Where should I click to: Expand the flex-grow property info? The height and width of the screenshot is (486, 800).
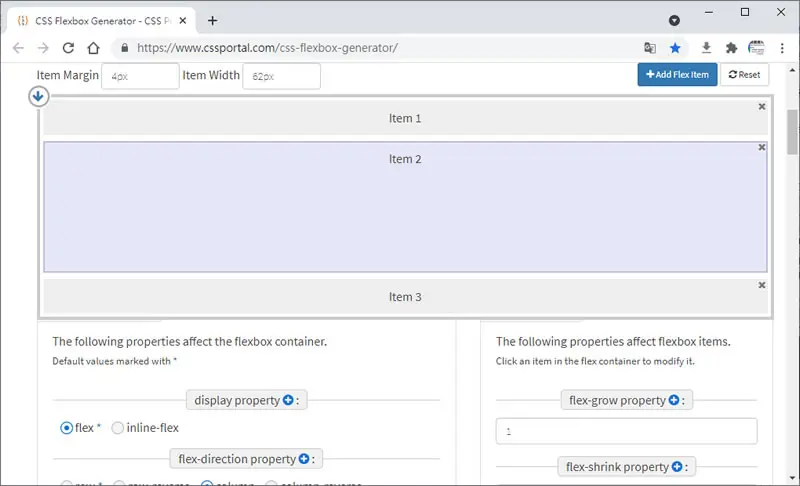[674, 400]
